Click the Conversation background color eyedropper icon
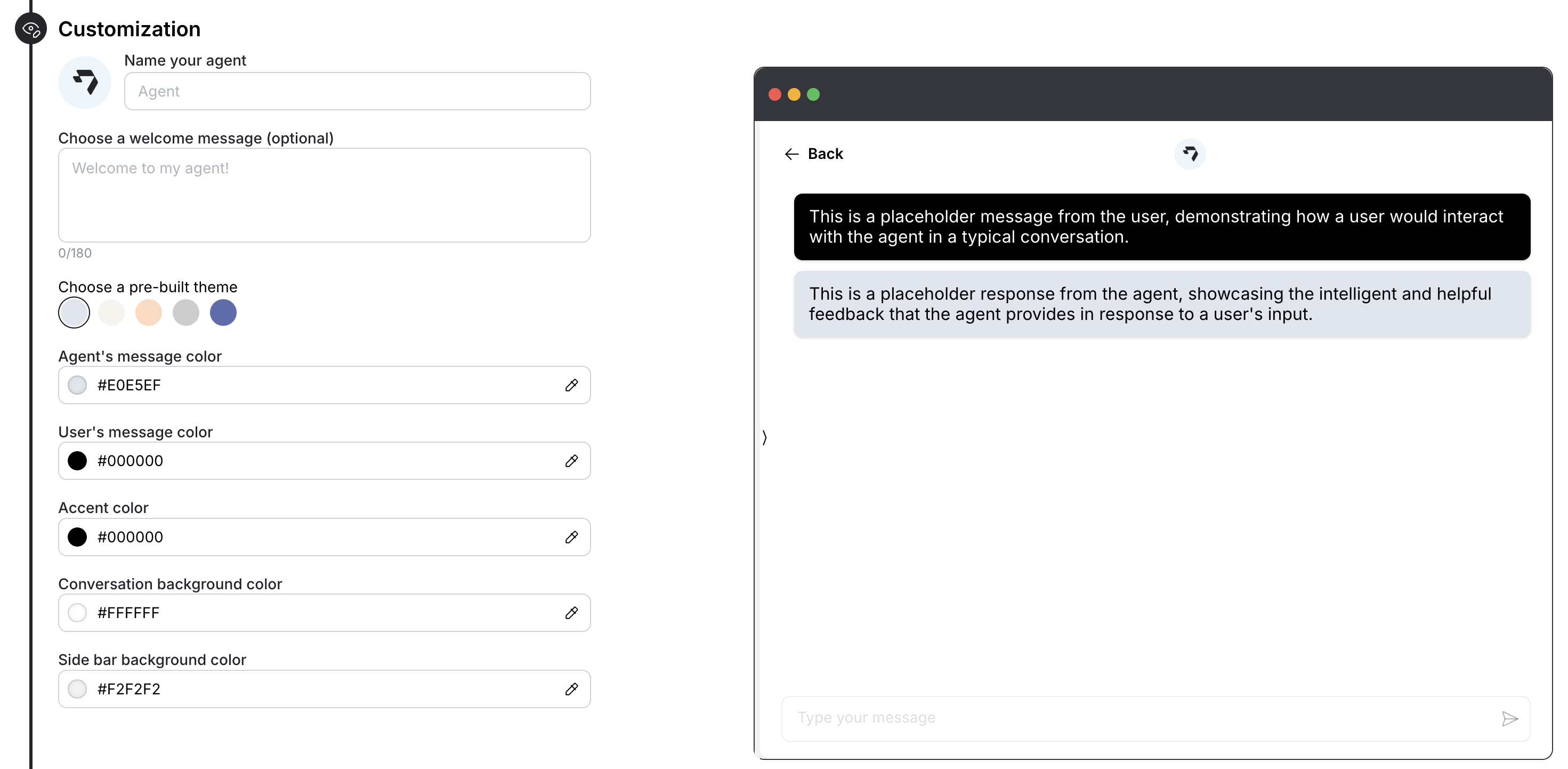Screen dimensions: 1568x769 pos(571,613)
